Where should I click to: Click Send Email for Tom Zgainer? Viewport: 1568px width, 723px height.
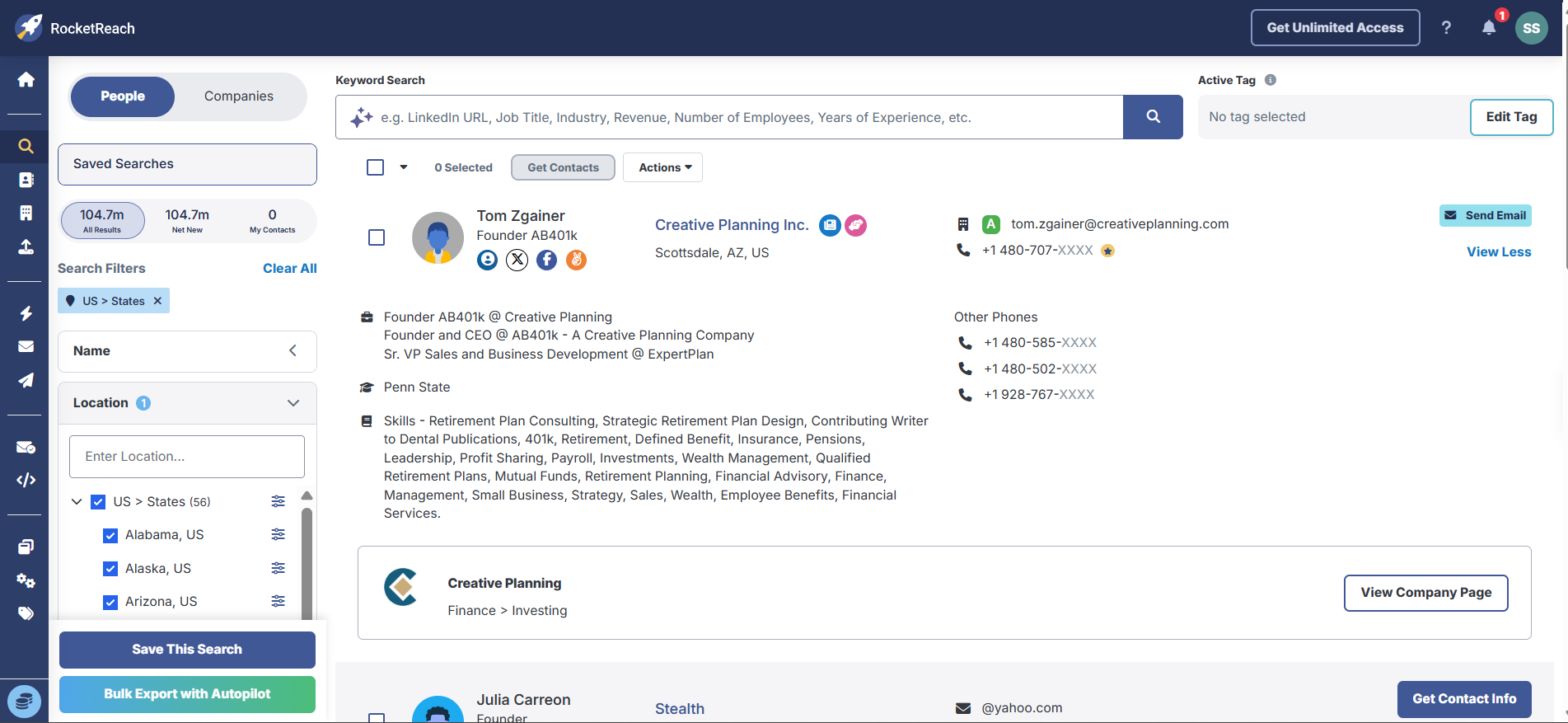(x=1486, y=215)
